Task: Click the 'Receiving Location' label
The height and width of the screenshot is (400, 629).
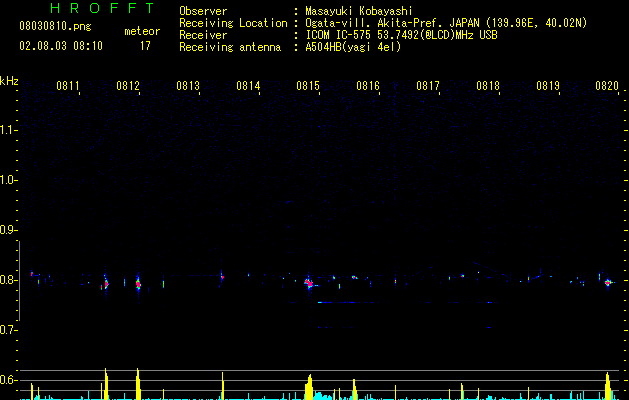Action: click(x=233, y=23)
